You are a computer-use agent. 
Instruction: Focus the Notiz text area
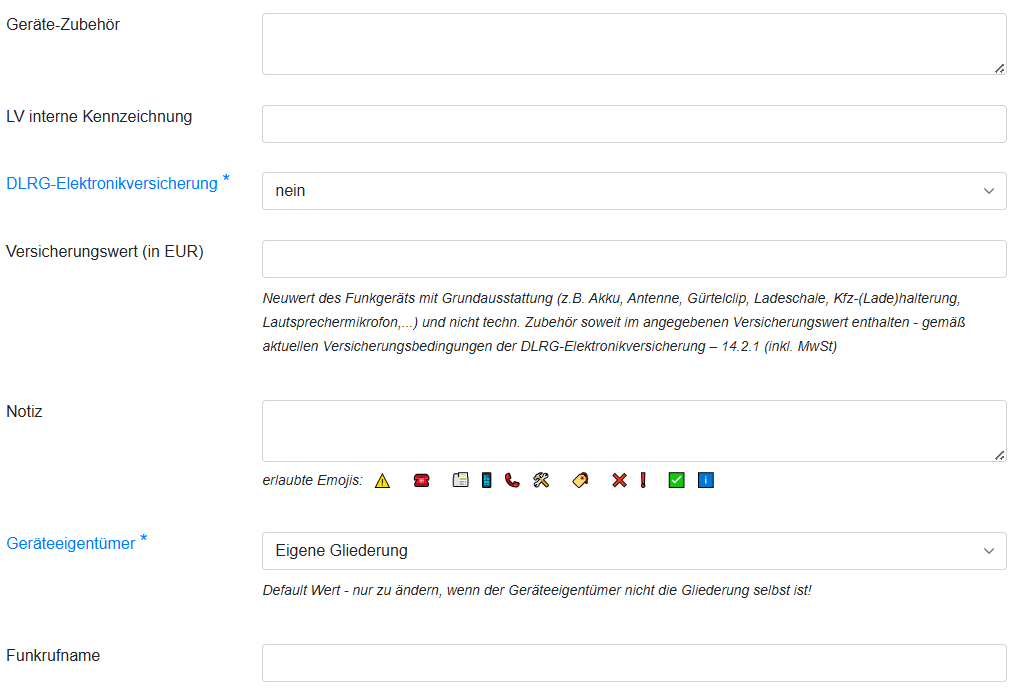pos(634,431)
